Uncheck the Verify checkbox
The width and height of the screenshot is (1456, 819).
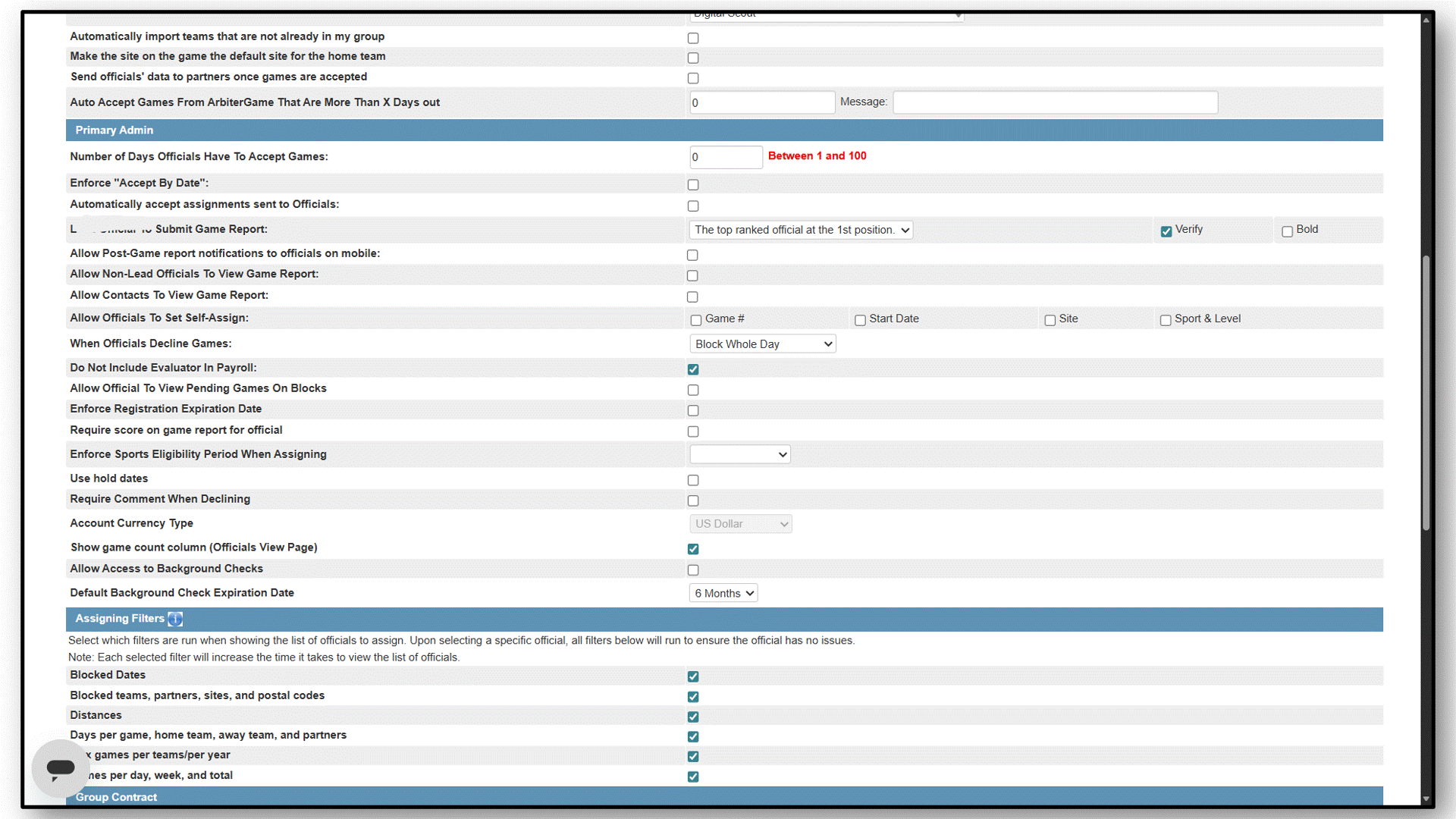pos(1166,231)
